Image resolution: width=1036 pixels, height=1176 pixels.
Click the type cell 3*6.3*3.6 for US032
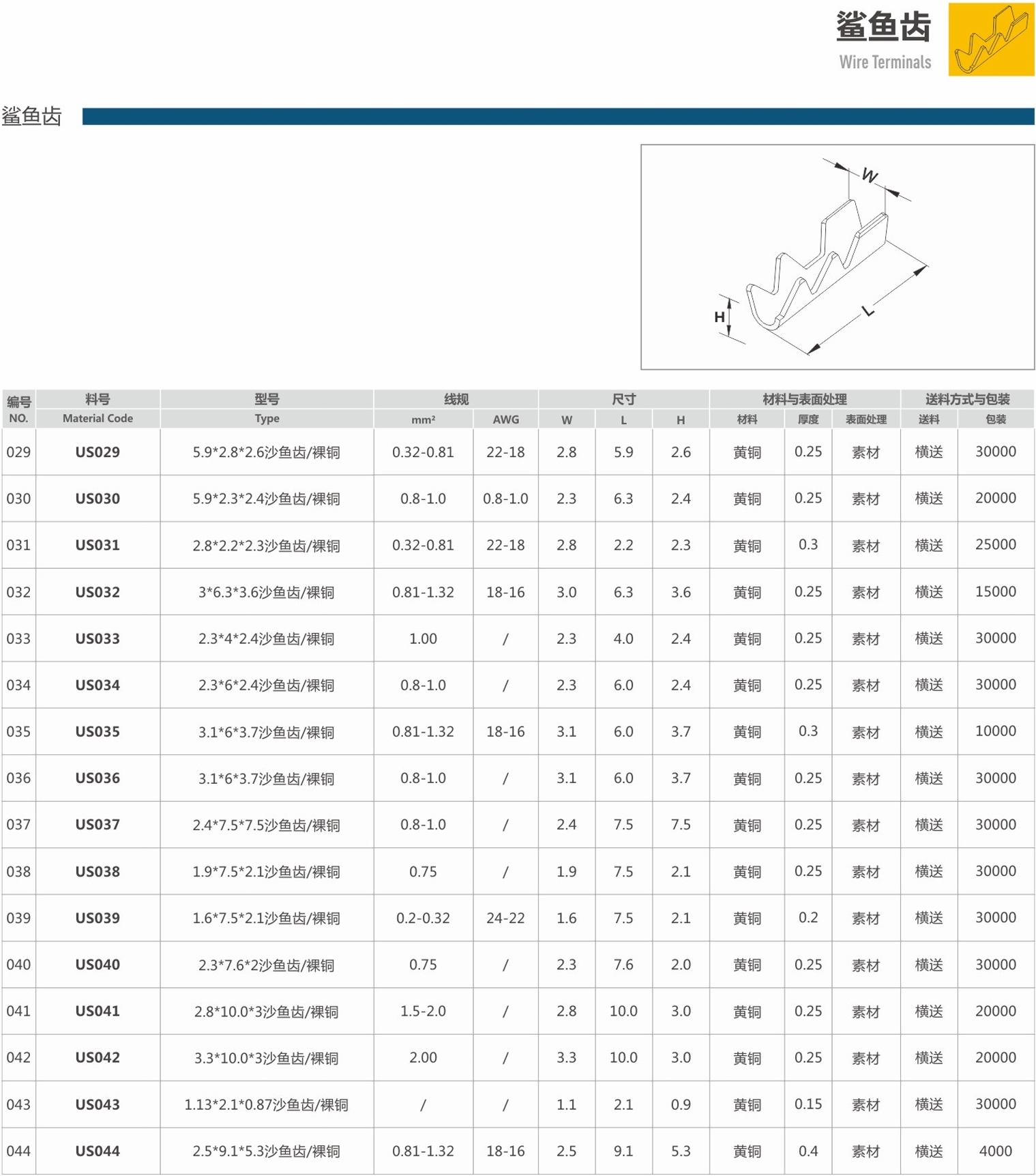tap(267, 592)
